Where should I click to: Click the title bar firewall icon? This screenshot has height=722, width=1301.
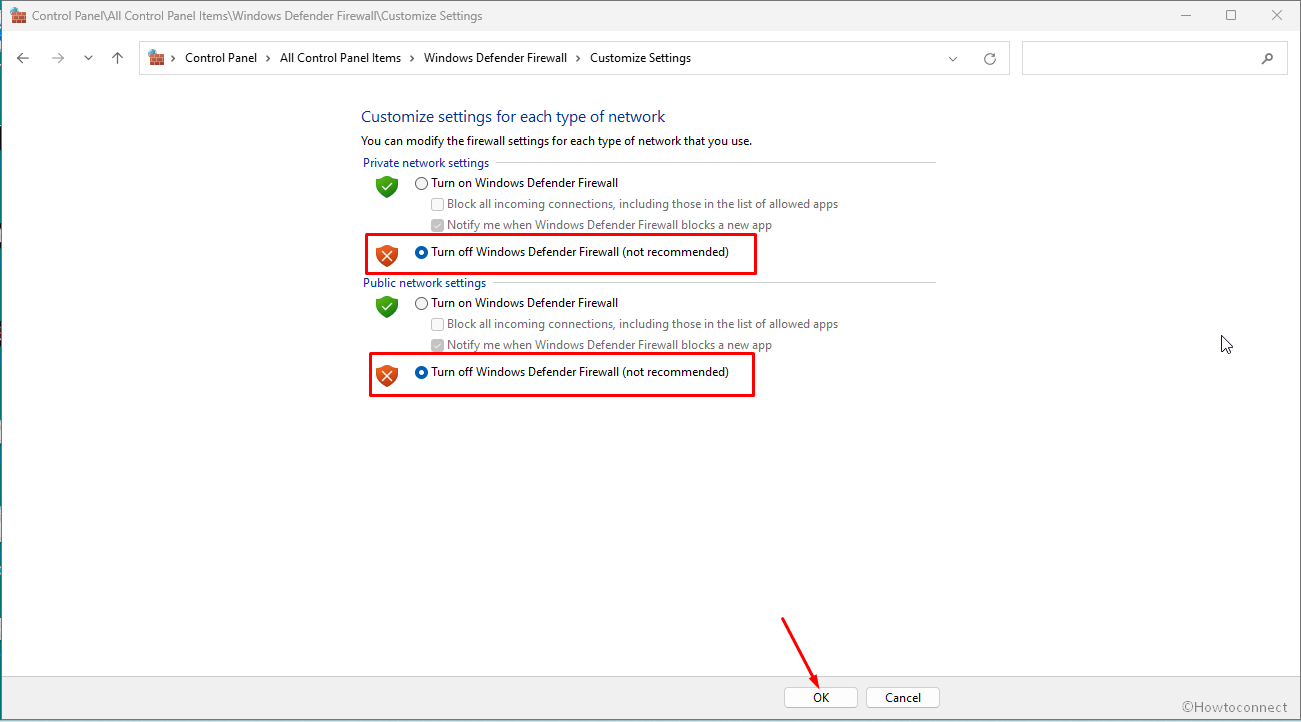18,15
